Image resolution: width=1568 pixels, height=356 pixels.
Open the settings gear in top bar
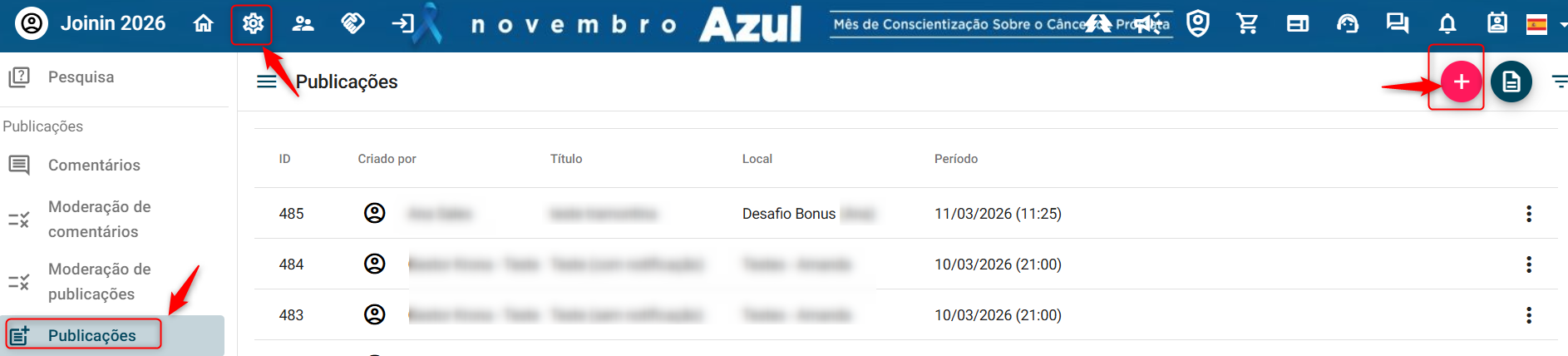(x=253, y=23)
